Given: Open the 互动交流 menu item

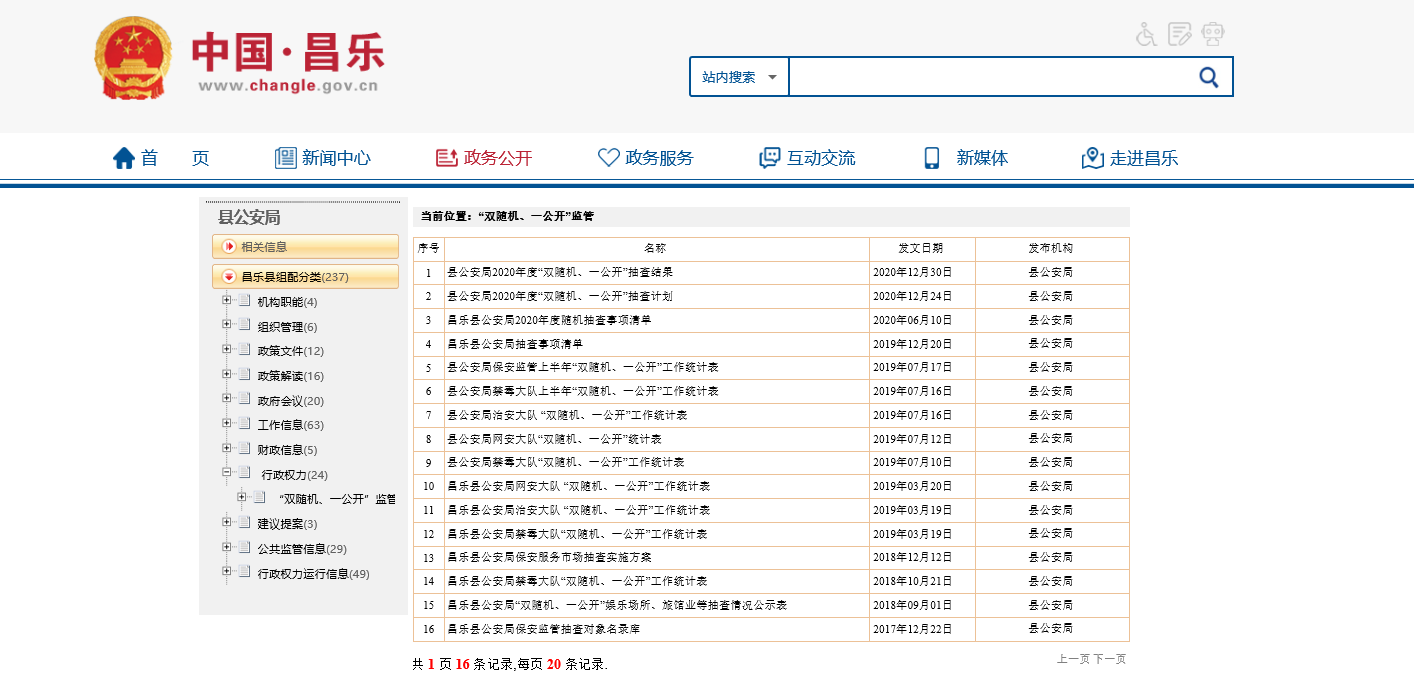Looking at the screenshot, I should click(x=807, y=158).
